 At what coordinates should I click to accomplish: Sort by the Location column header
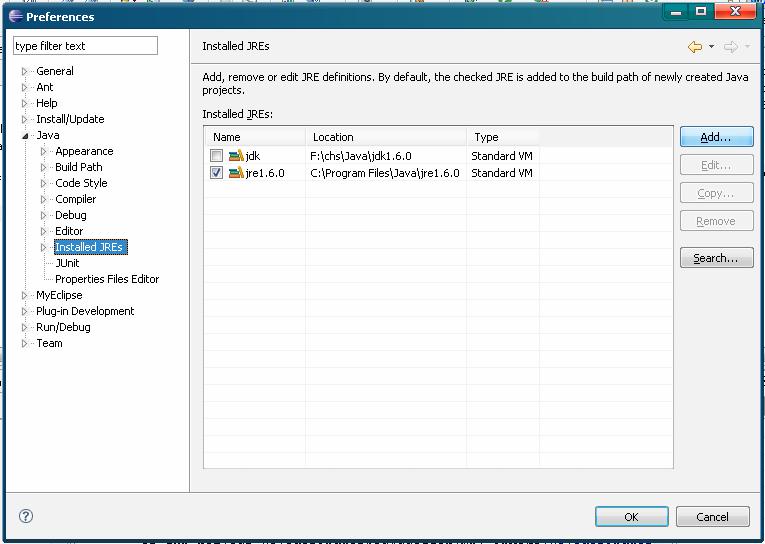click(386, 137)
